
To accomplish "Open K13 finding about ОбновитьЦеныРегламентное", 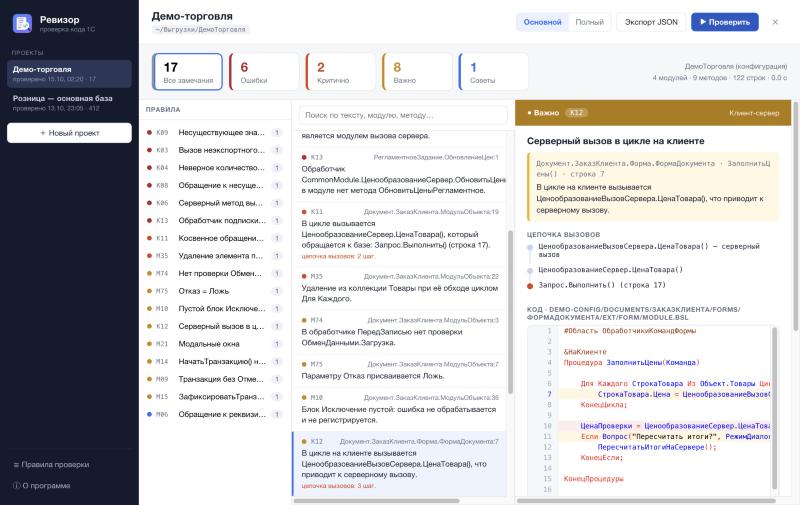I will coord(399,174).
